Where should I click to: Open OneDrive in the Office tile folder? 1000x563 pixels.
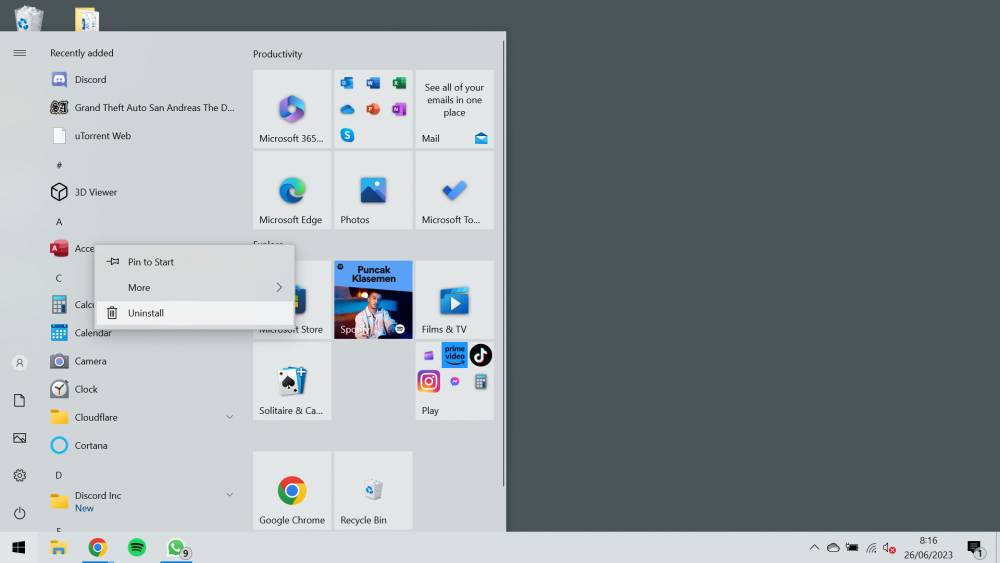click(x=347, y=110)
